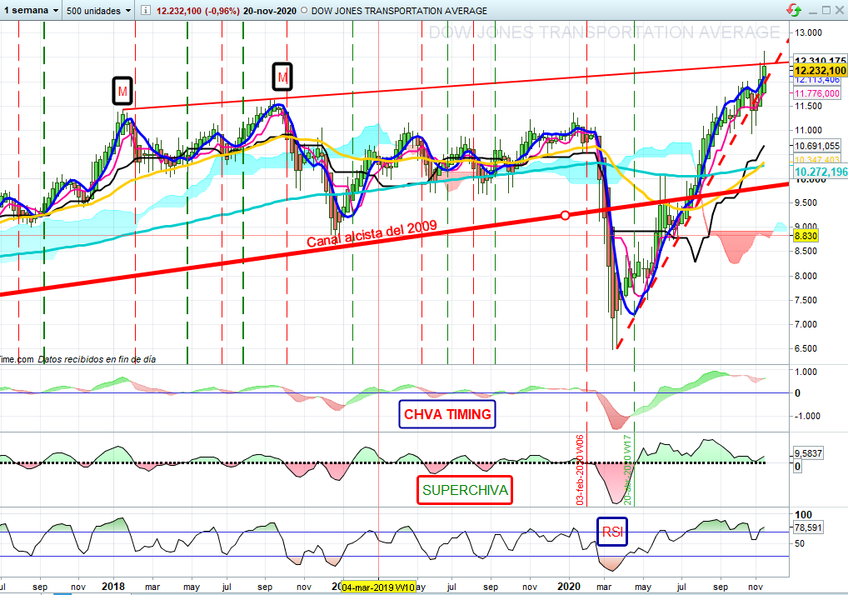The image size is (848, 595).
Task: Select the black line label 10.691,055
Action: click(x=817, y=146)
